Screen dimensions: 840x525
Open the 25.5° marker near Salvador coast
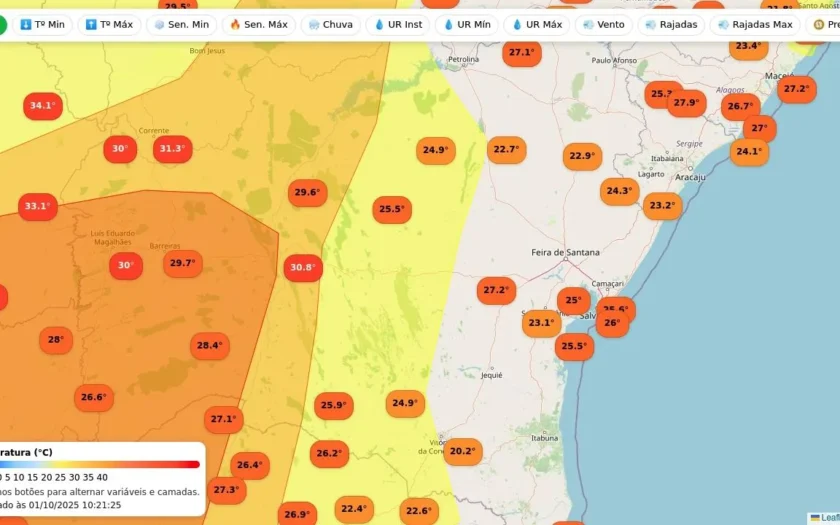[574, 347]
